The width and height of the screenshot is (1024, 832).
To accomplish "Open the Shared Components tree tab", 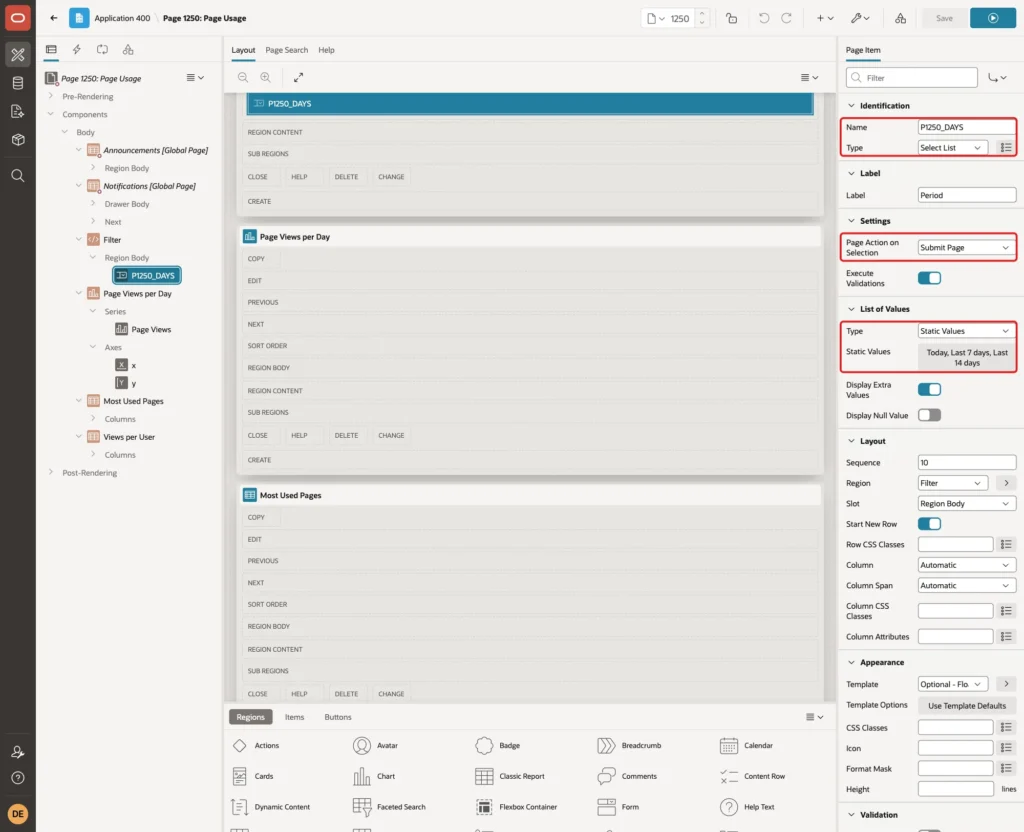I will point(128,50).
